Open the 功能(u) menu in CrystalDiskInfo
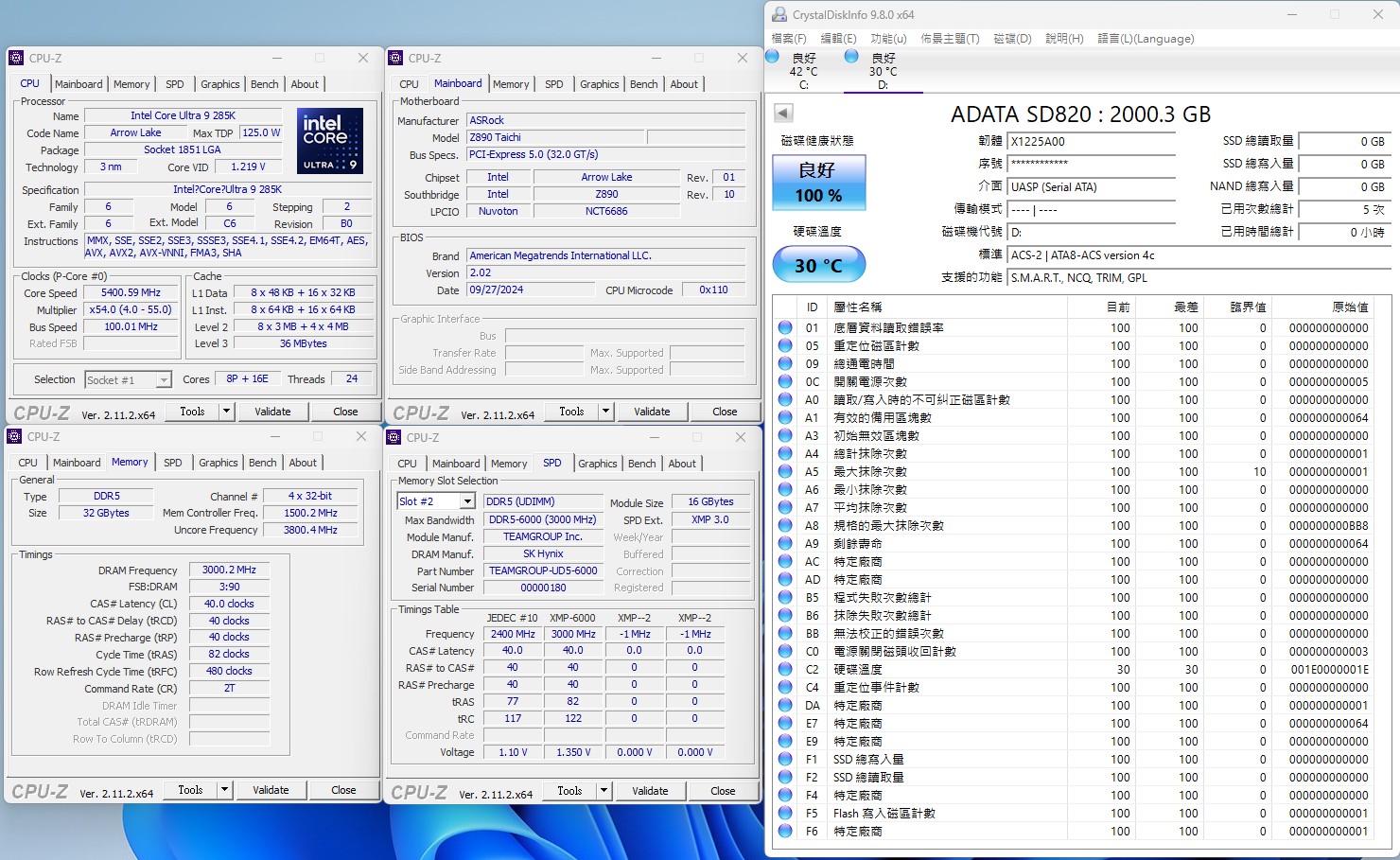The height and width of the screenshot is (860, 1400). click(888, 39)
